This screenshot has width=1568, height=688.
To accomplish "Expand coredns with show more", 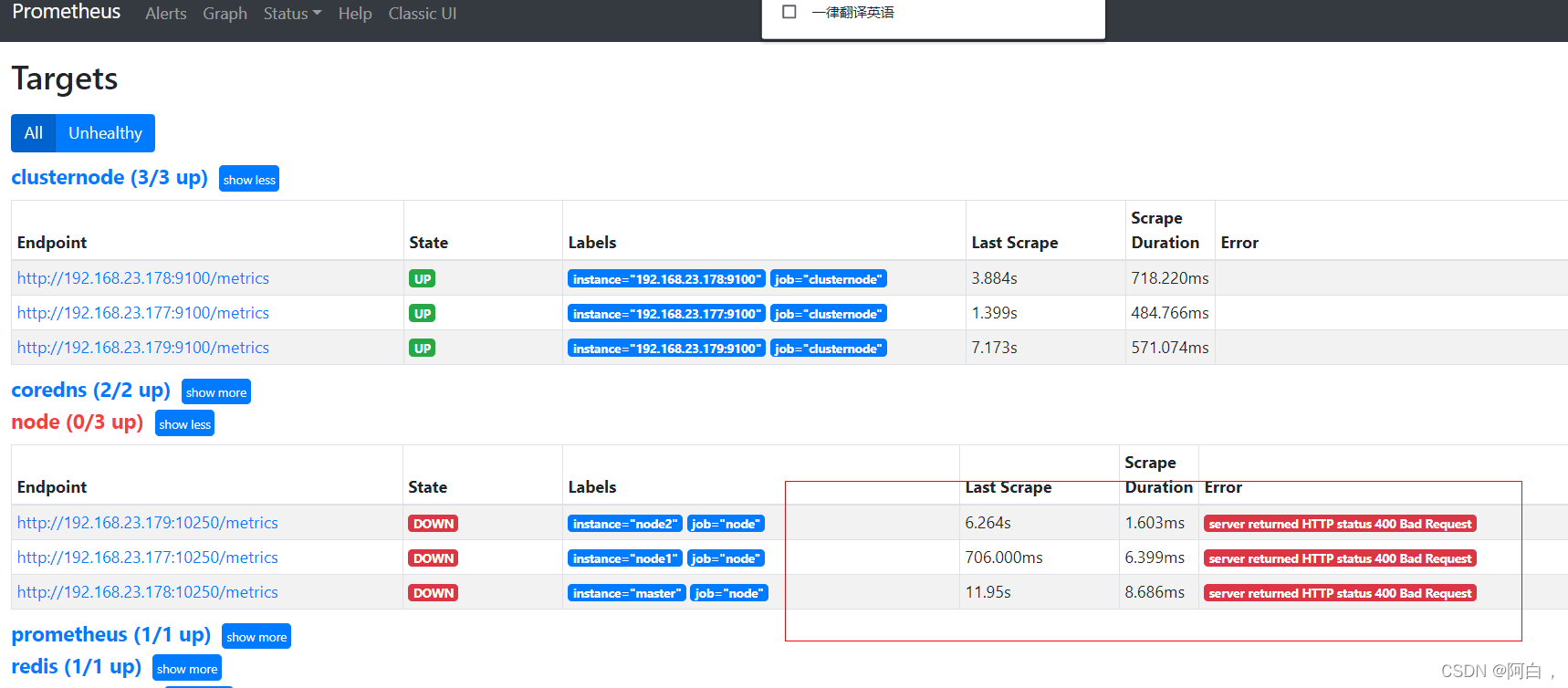I will pos(216,391).
